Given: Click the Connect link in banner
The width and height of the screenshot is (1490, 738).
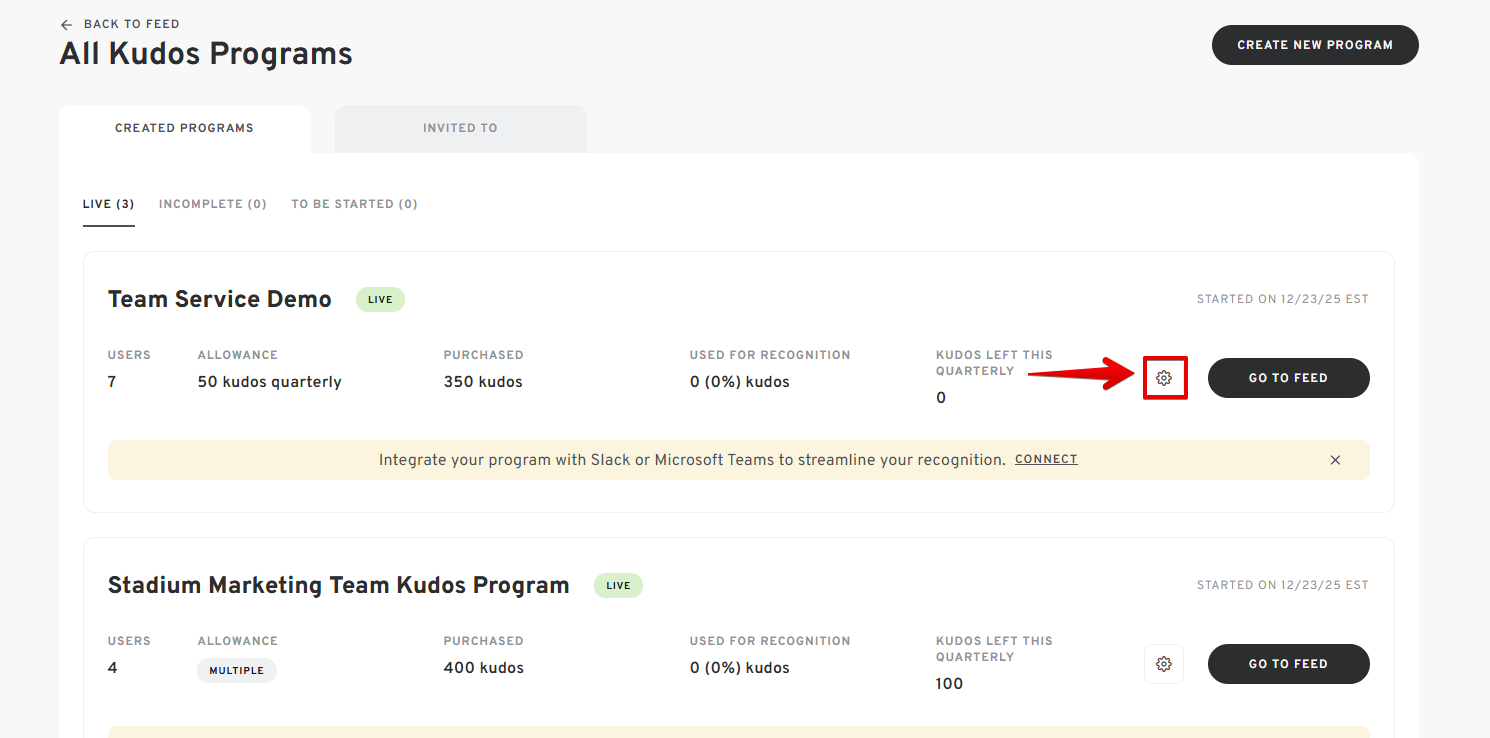Looking at the screenshot, I should [1046, 460].
